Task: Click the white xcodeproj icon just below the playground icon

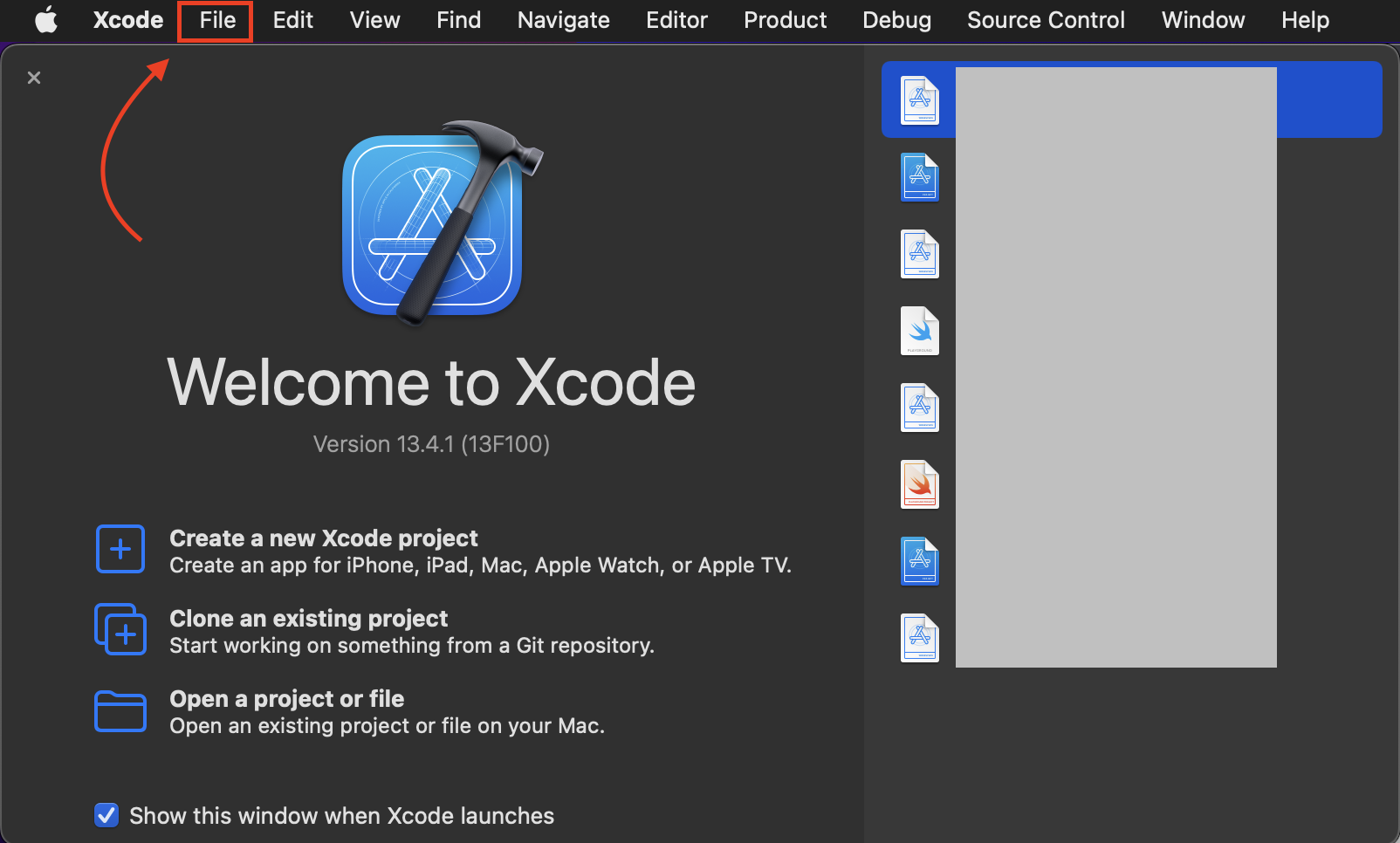Action: 920,408
